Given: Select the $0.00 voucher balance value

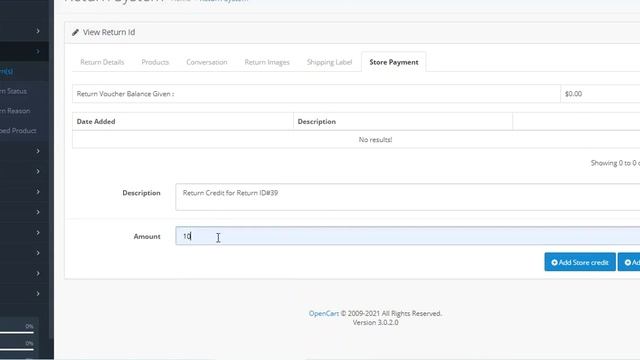Looking at the screenshot, I should (x=573, y=94).
